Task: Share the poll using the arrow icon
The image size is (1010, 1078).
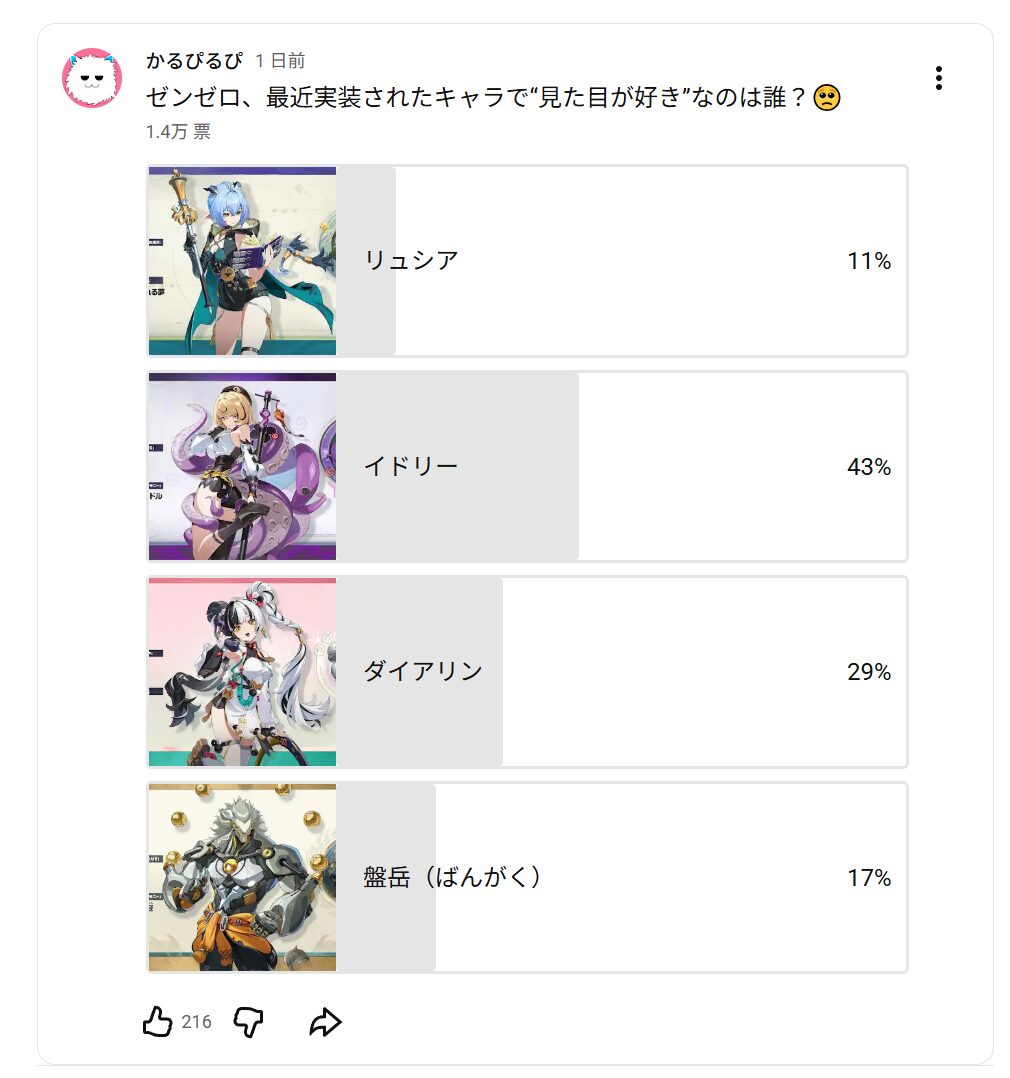Action: pos(324,1021)
